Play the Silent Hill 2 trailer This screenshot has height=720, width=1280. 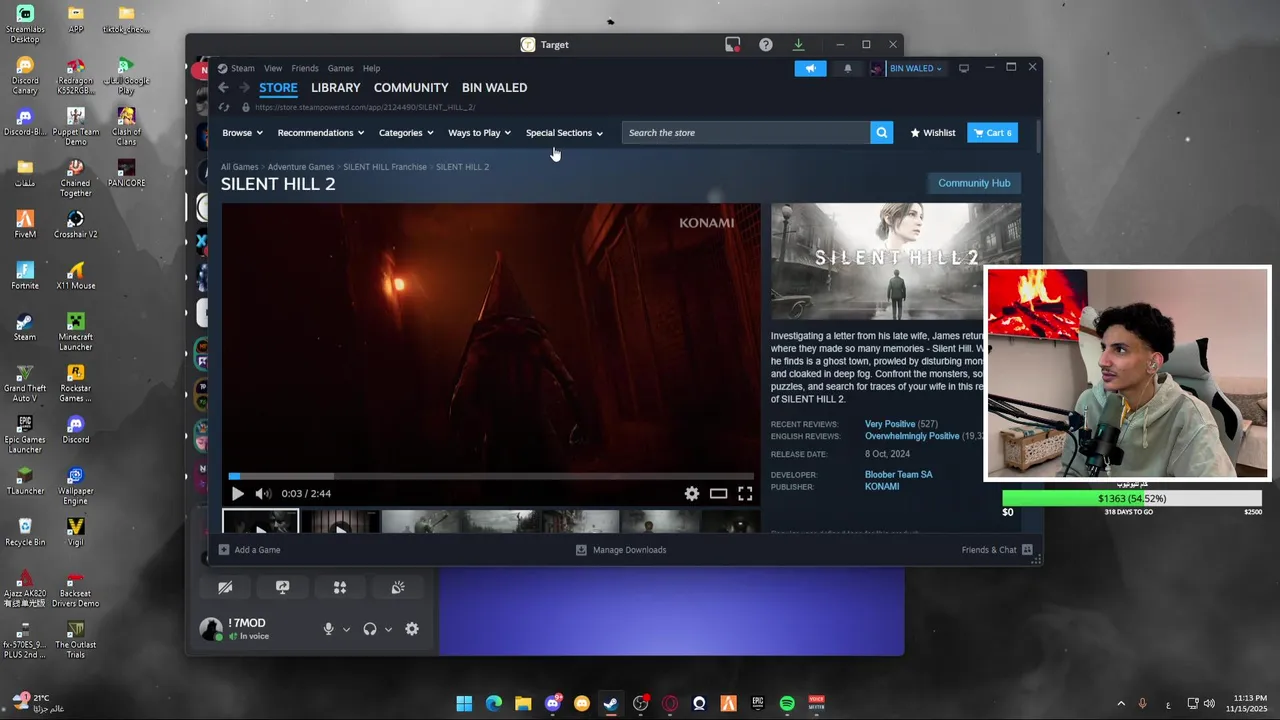click(x=237, y=493)
